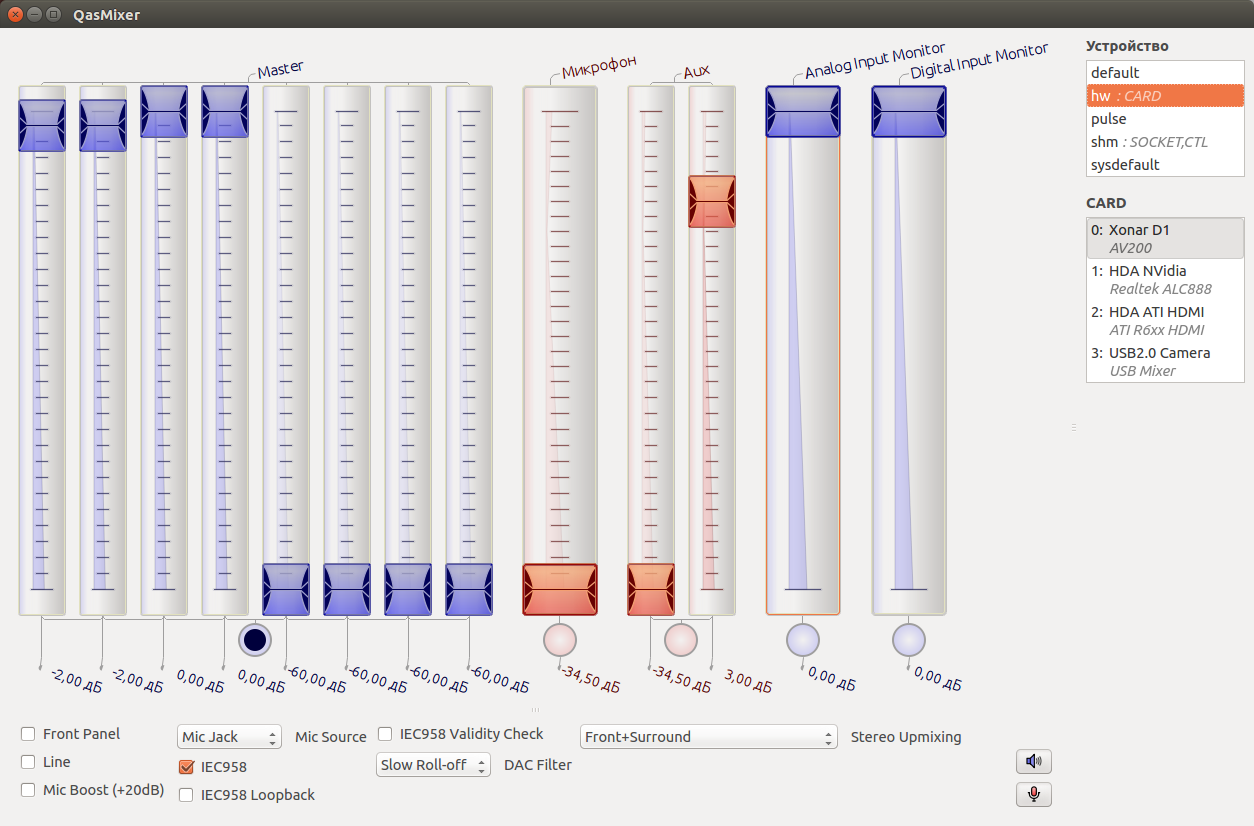The image size is (1254, 826).
Task: Enable the Front Panel checkbox
Action: (x=28, y=734)
